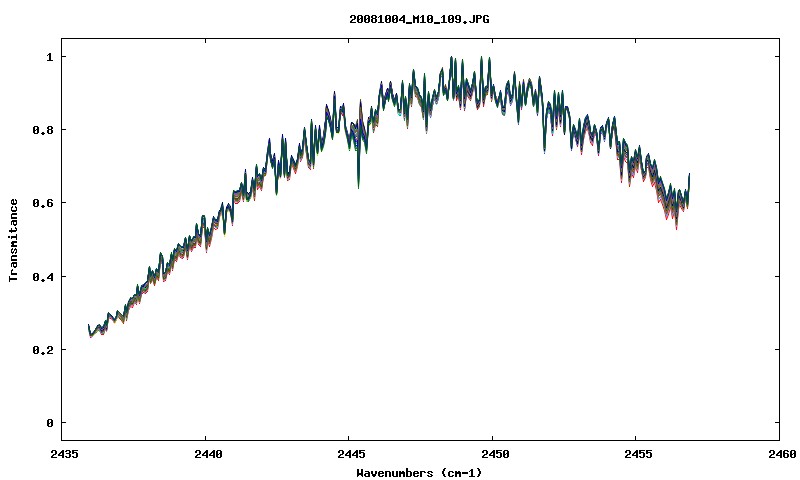Screen dimensions: 800x480
Task: Click the plot title 20081004_M10_109.JPG
Action: pos(419,19)
